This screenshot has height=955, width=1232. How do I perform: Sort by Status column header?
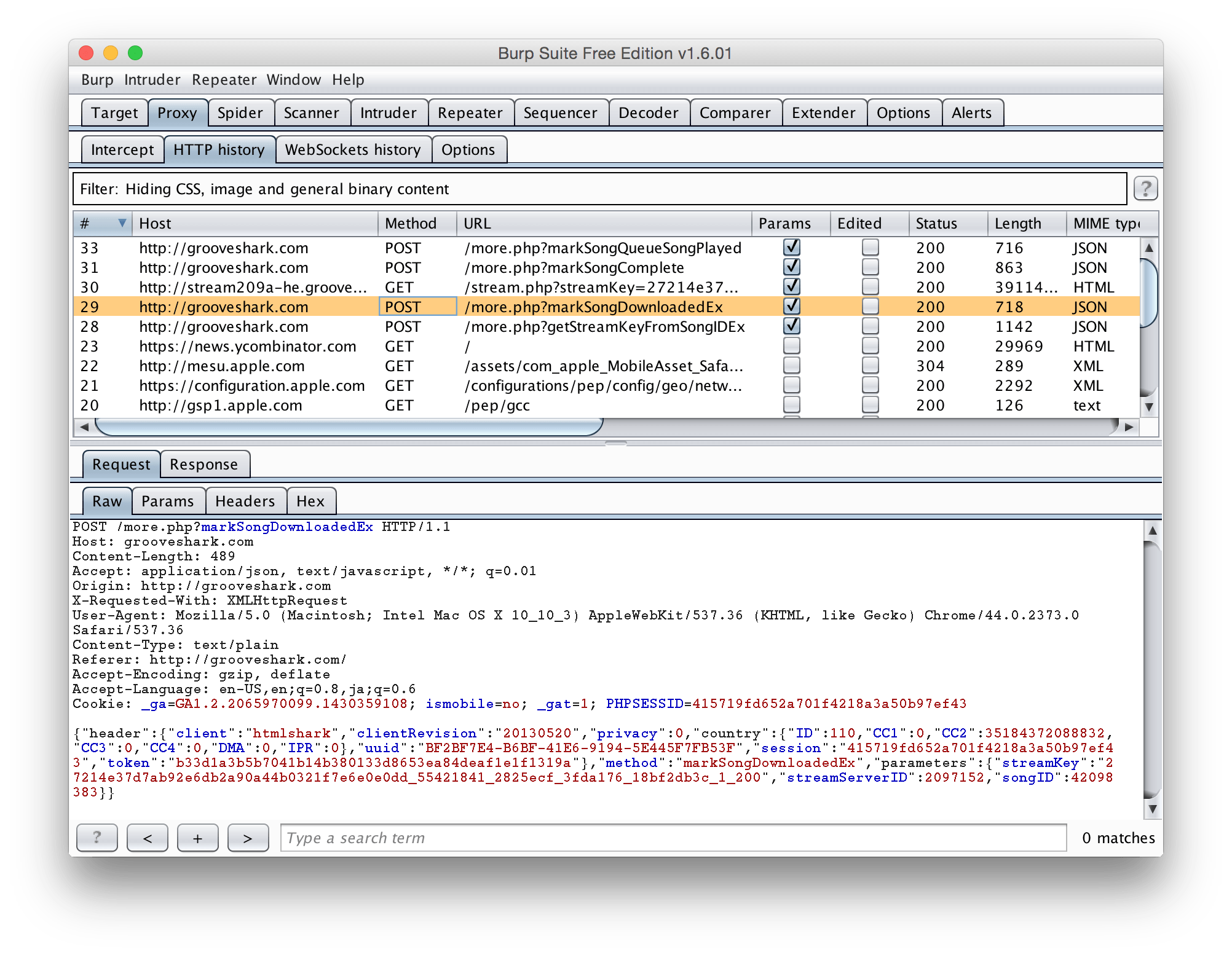(x=949, y=224)
